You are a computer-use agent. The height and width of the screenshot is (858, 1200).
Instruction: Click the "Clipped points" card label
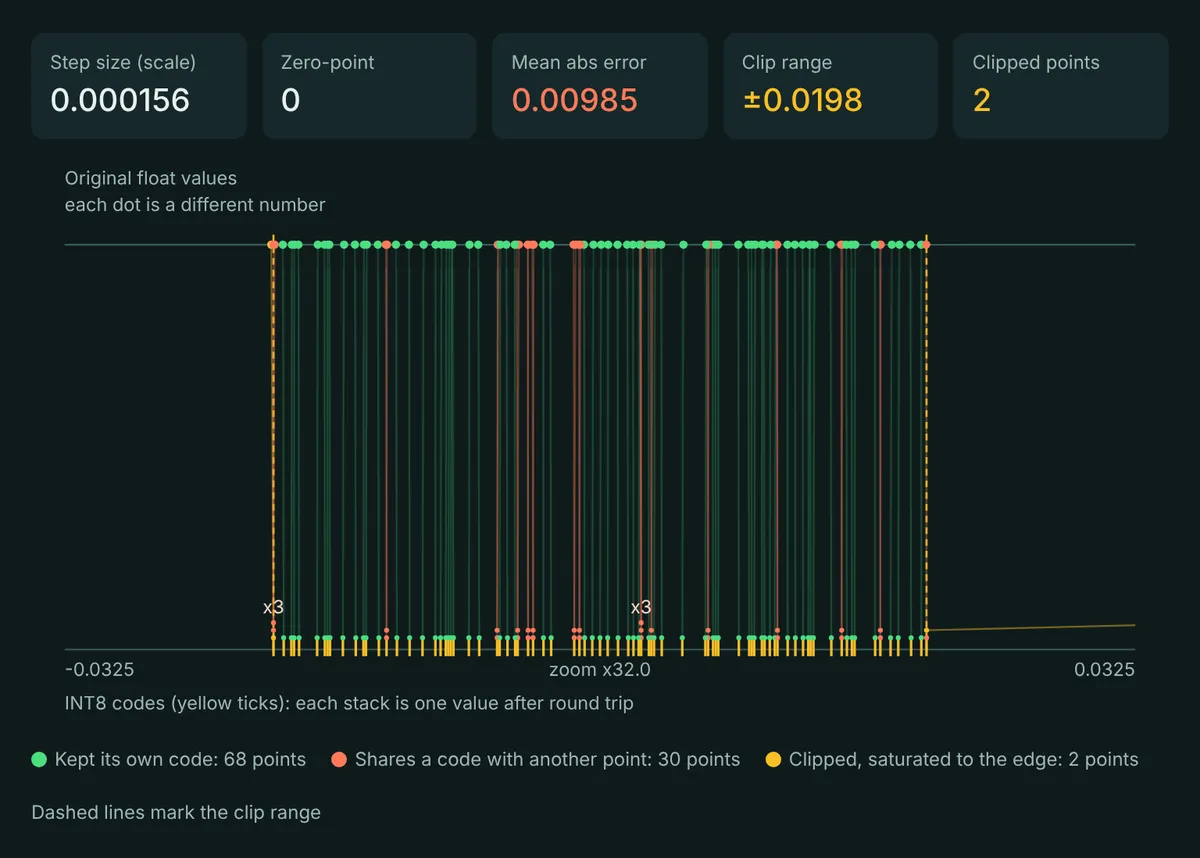(x=1036, y=62)
